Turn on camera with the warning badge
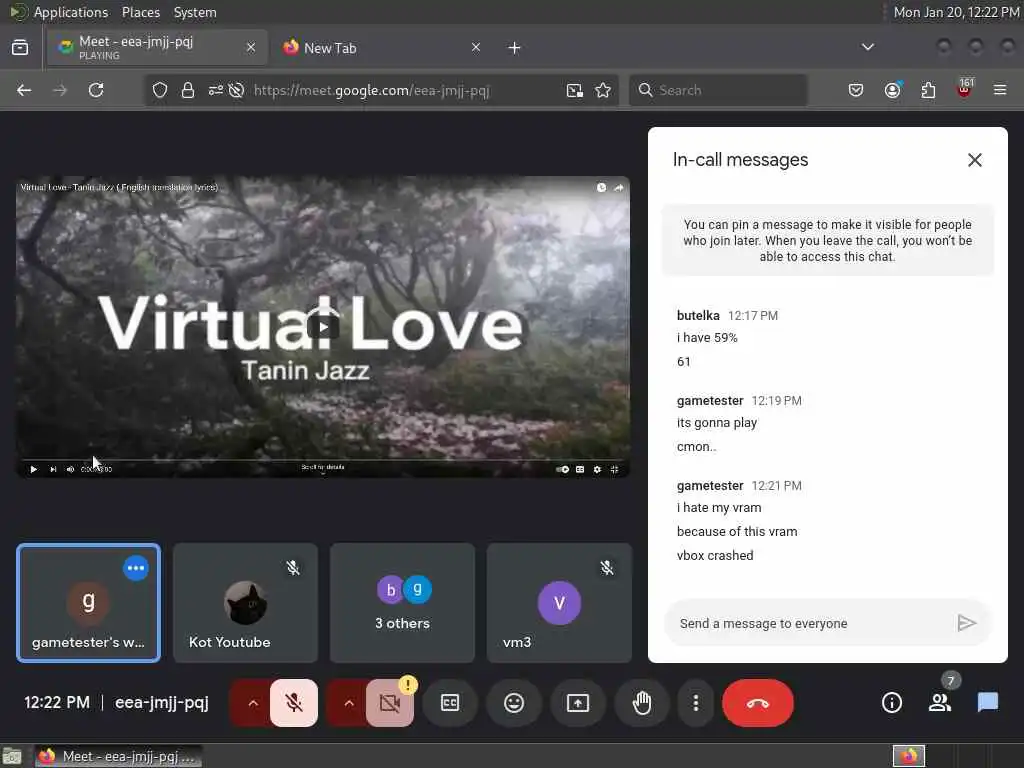This screenshot has width=1024, height=768. tap(390, 703)
